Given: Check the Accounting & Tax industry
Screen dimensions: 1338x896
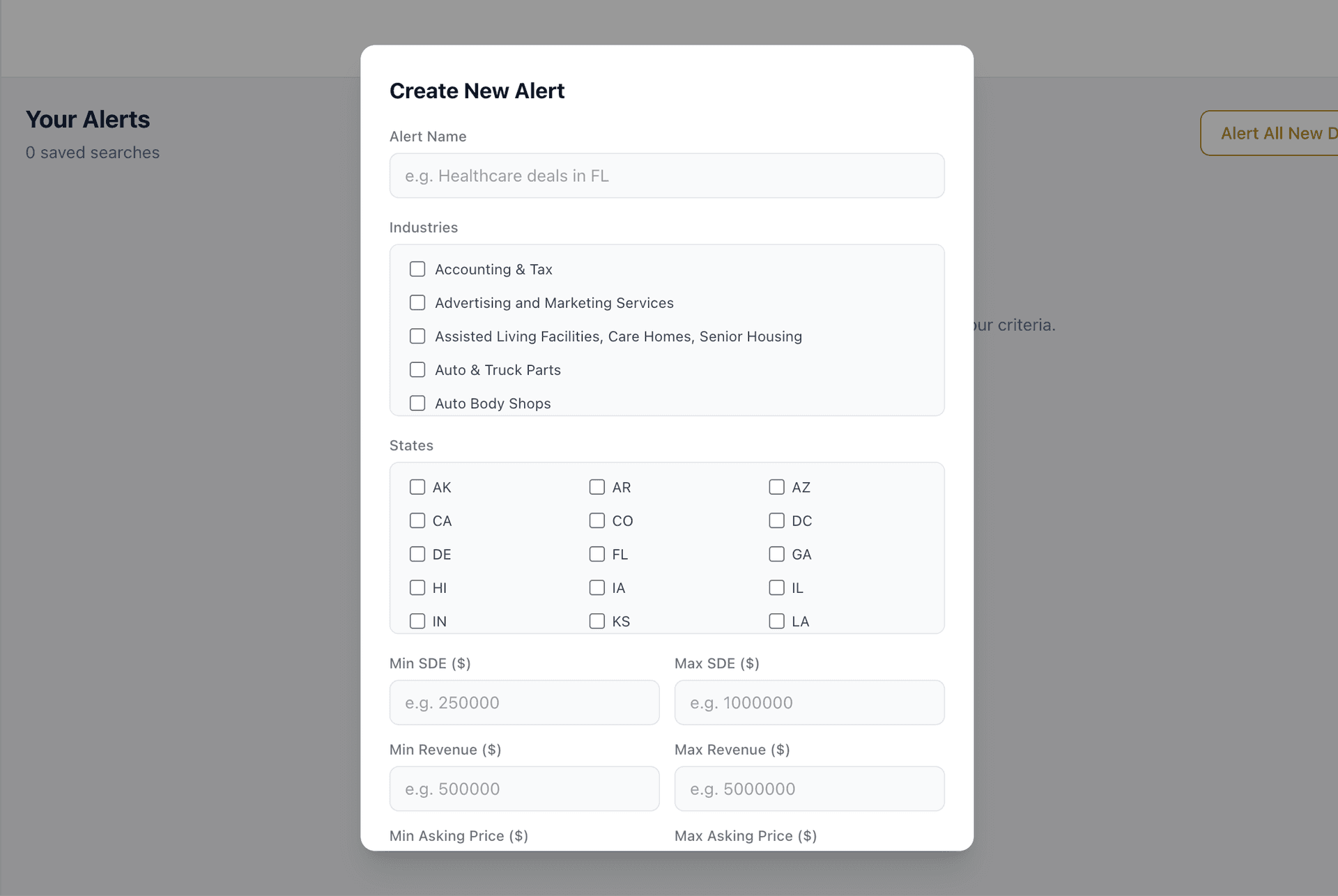Looking at the screenshot, I should point(417,269).
